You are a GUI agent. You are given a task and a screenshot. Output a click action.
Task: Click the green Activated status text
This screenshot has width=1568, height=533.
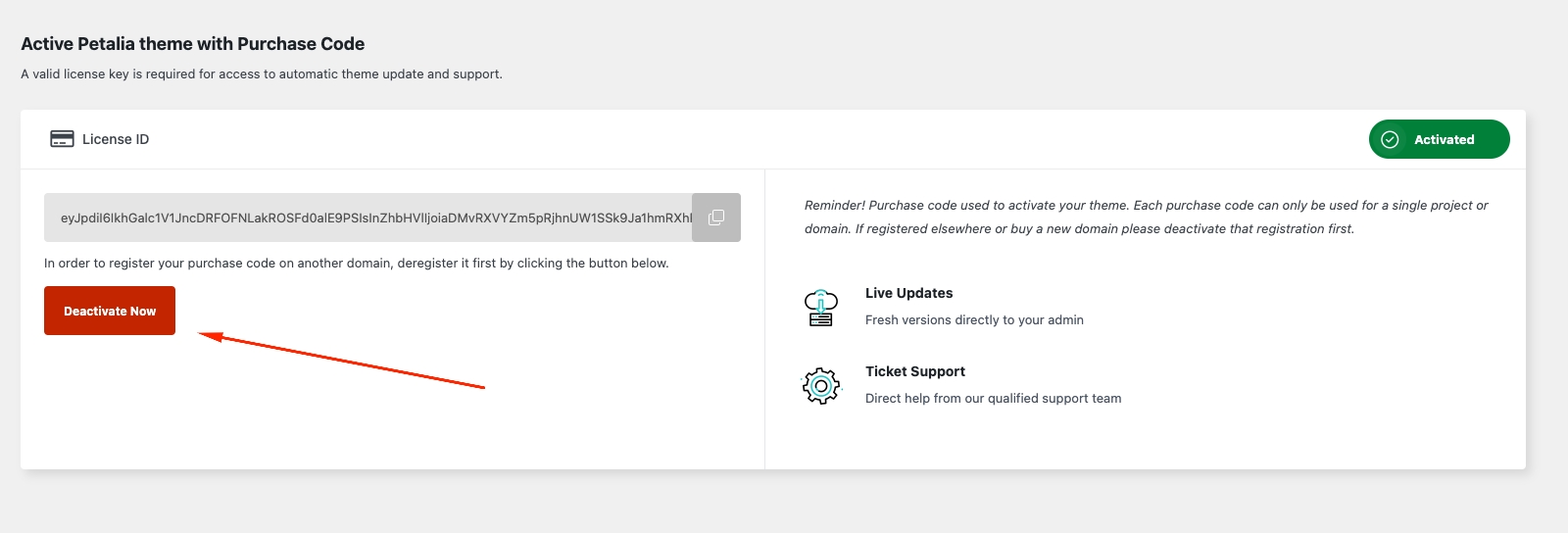coord(1444,139)
